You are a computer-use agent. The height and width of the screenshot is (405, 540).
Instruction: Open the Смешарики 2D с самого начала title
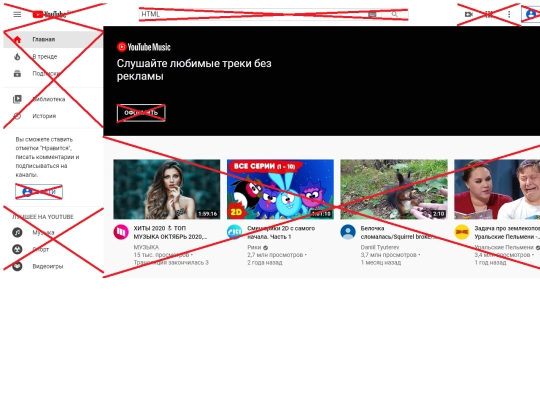(x=281, y=232)
